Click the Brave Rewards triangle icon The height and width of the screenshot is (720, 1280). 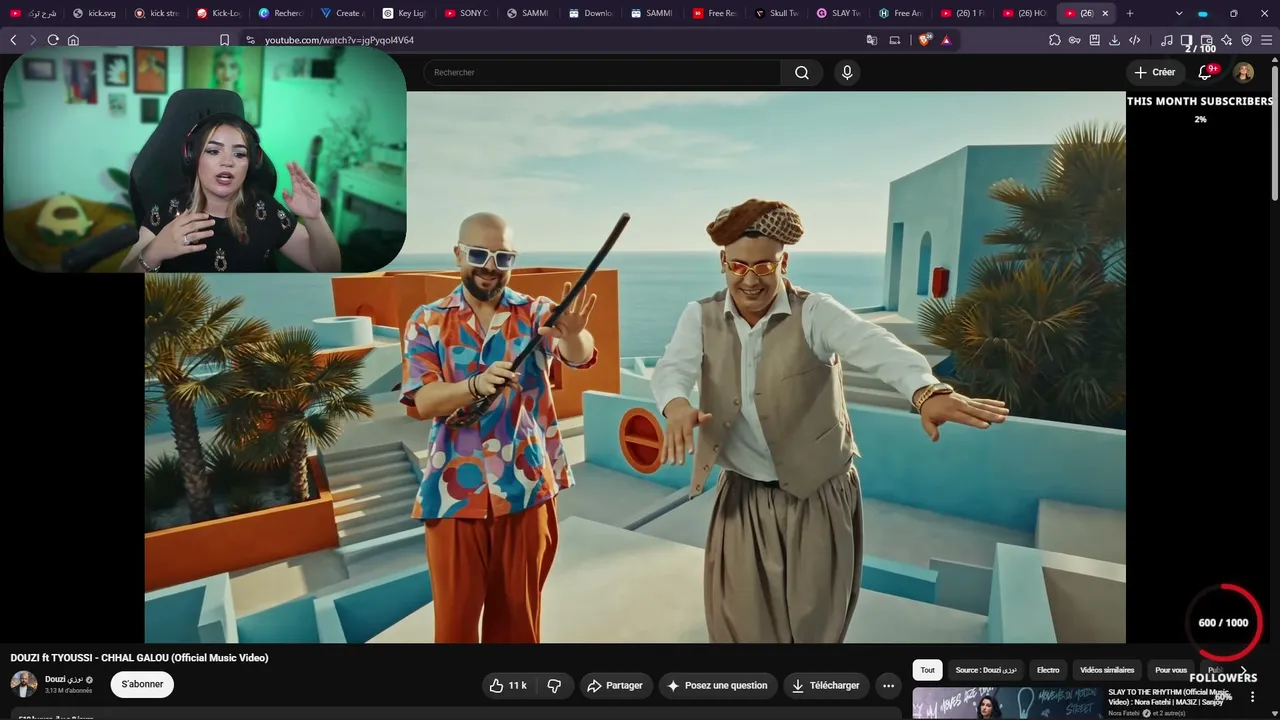click(x=946, y=40)
